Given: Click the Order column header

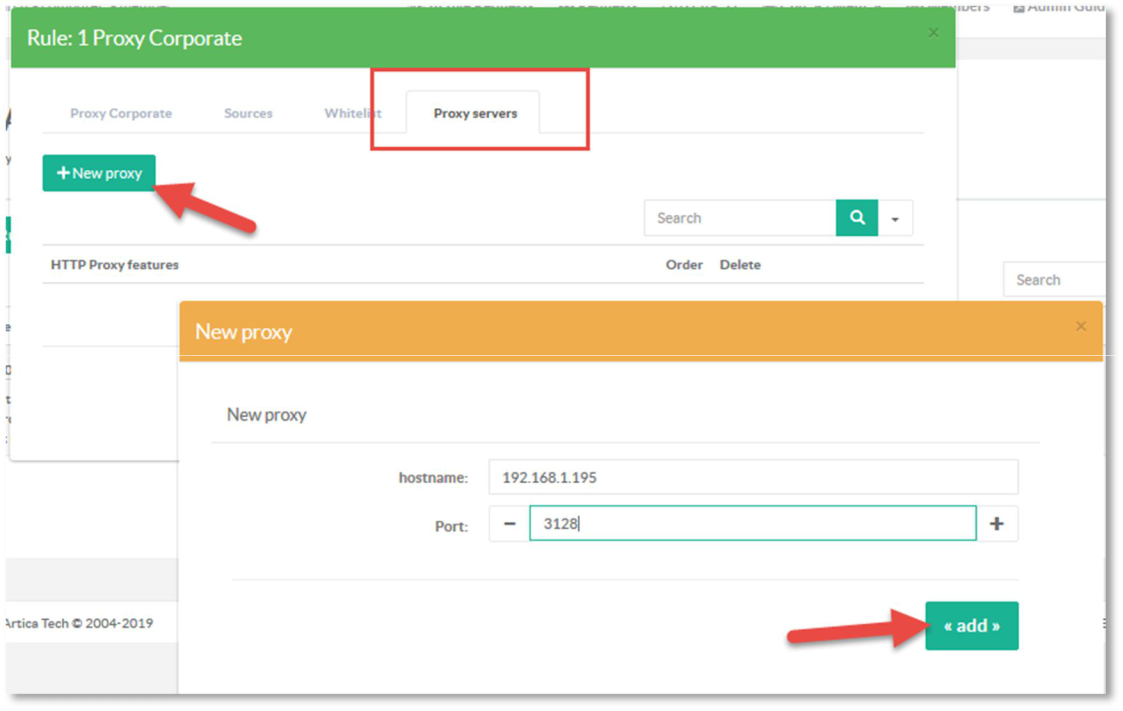Looking at the screenshot, I should tap(684, 265).
